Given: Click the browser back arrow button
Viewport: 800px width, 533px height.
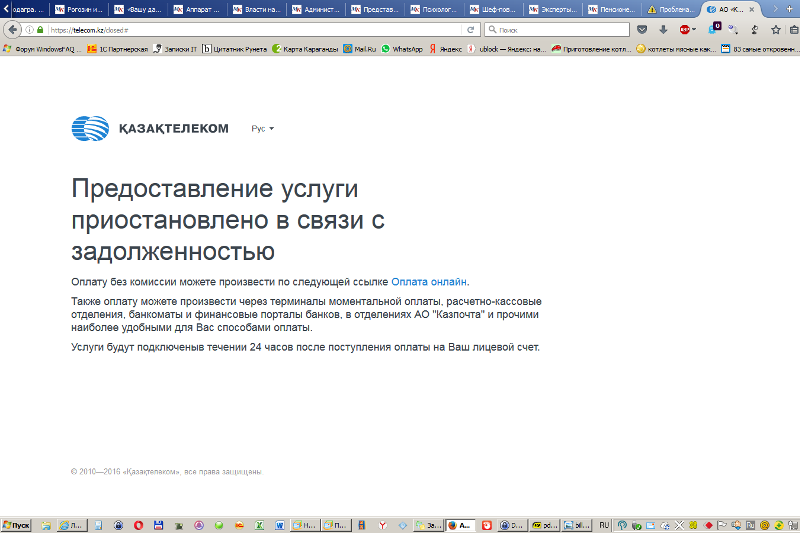Looking at the screenshot, I should (13, 29).
